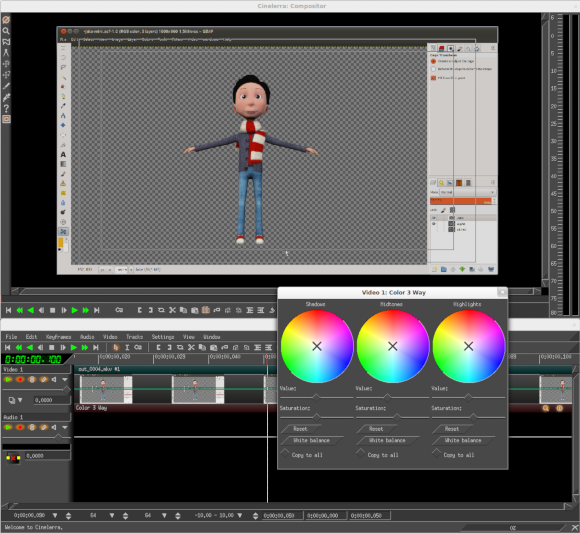Enable Highlights Copy to all checkbox
Viewport: 580px width, 533px height.
coord(437,453)
